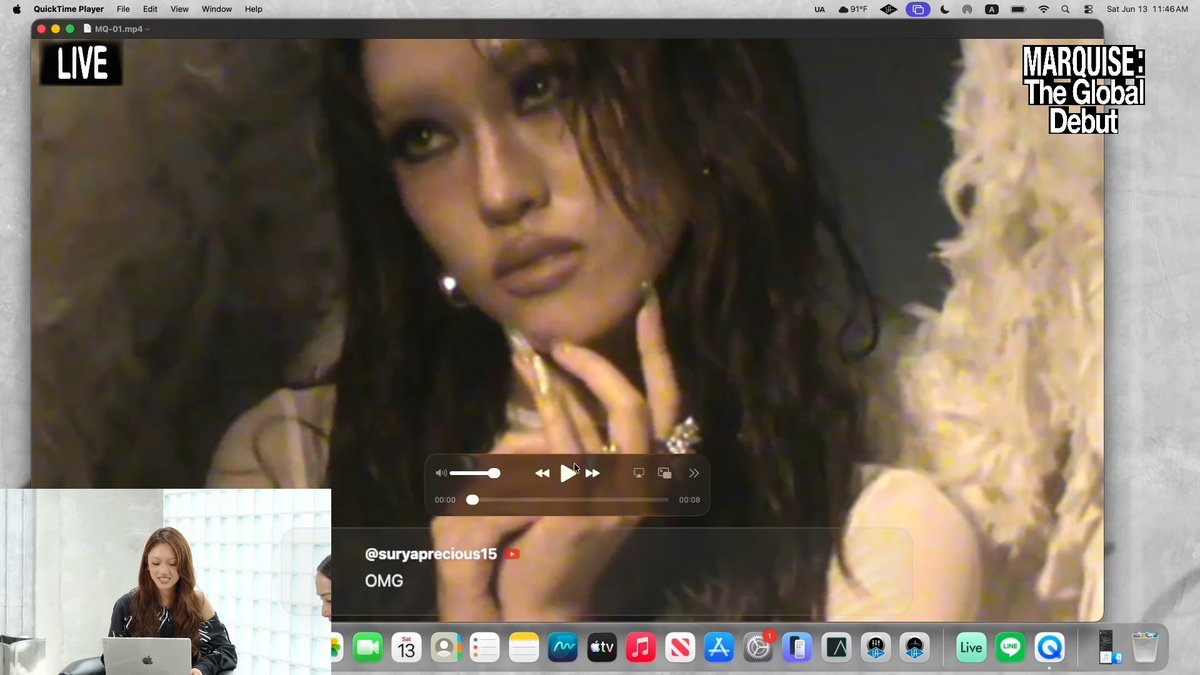The height and width of the screenshot is (675, 1200).
Task: Open Apple TV from the Dock
Action: [601, 647]
